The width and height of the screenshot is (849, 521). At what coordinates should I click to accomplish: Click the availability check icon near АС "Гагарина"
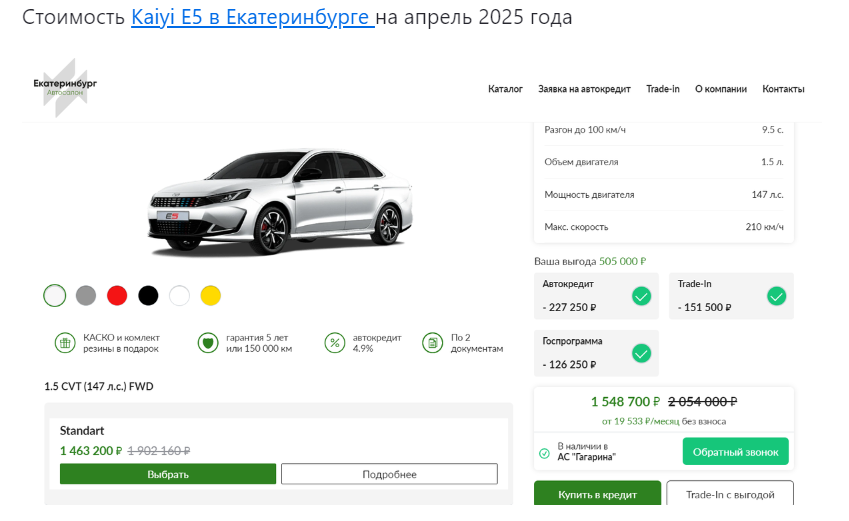coord(545,454)
